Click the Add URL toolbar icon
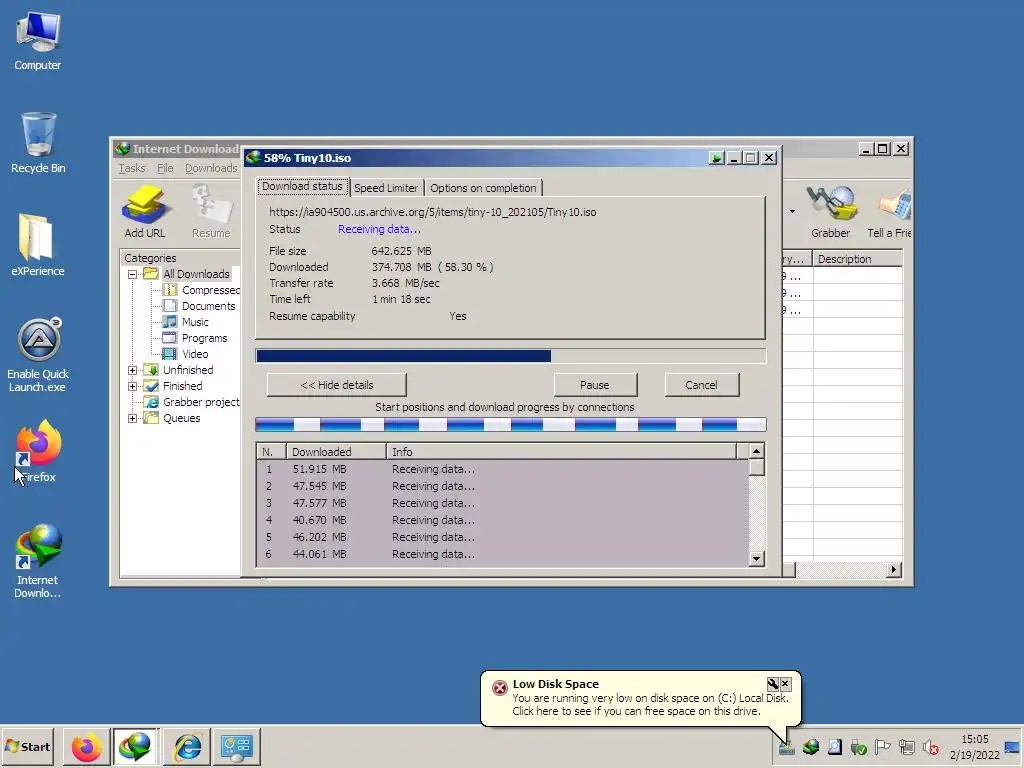Screen dimensions: 1024x768 (145, 211)
